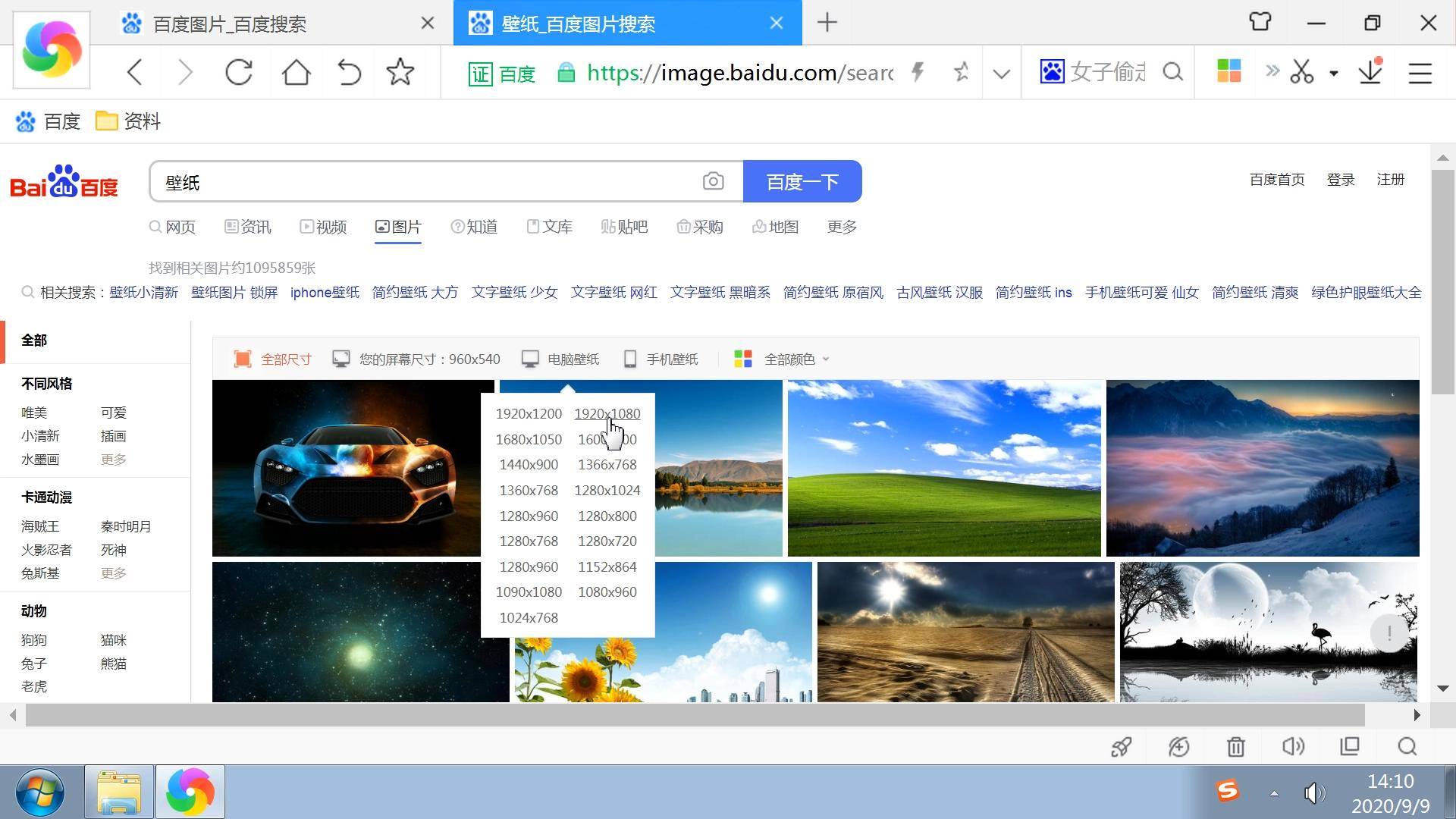Click 百度一下 search button
1456x819 pixels.
(802, 181)
